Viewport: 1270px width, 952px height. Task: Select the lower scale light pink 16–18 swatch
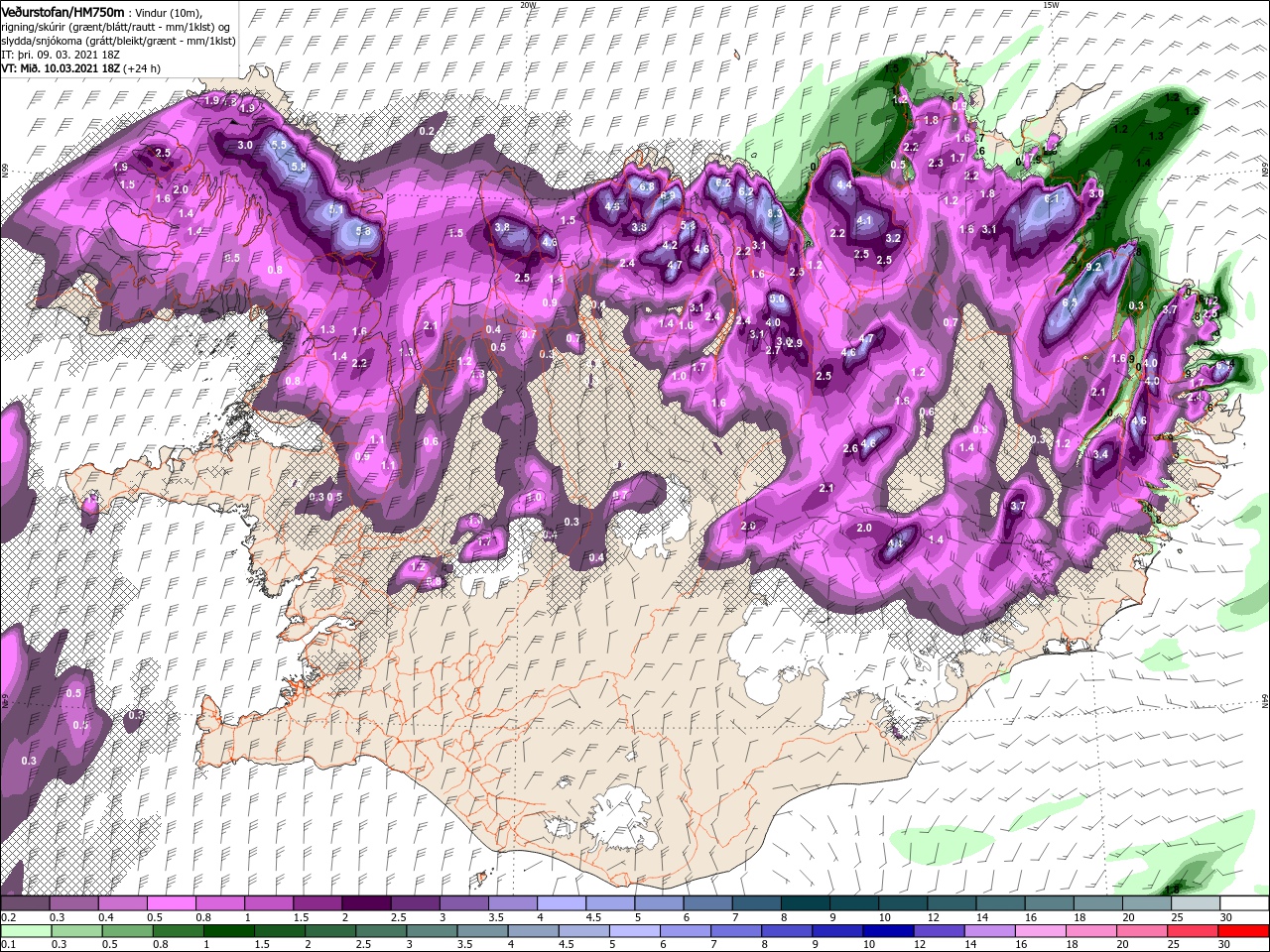pyautogui.click(x=1041, y=931)
